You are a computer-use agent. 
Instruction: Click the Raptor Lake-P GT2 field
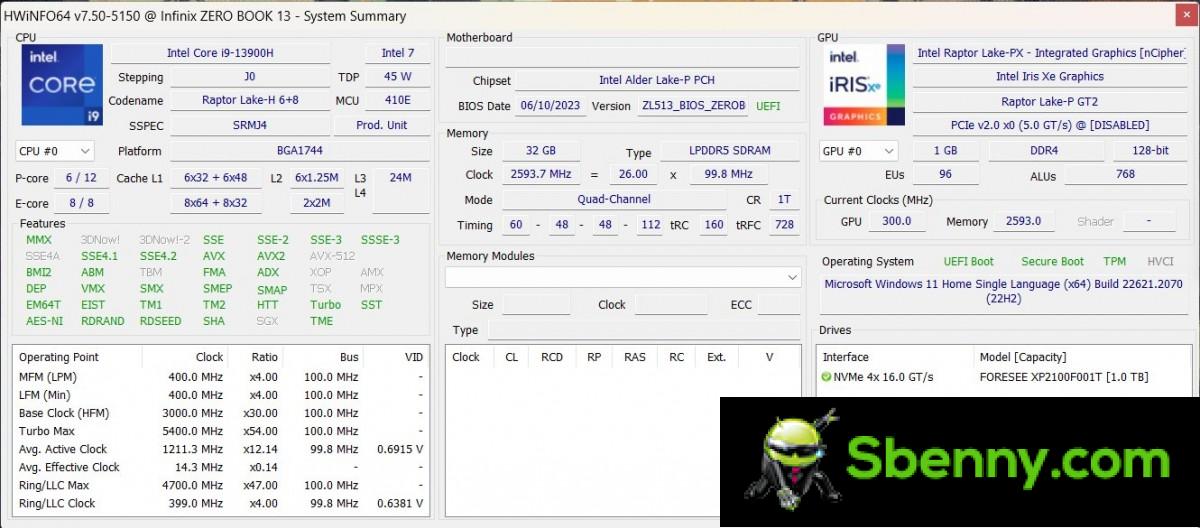1049,101
